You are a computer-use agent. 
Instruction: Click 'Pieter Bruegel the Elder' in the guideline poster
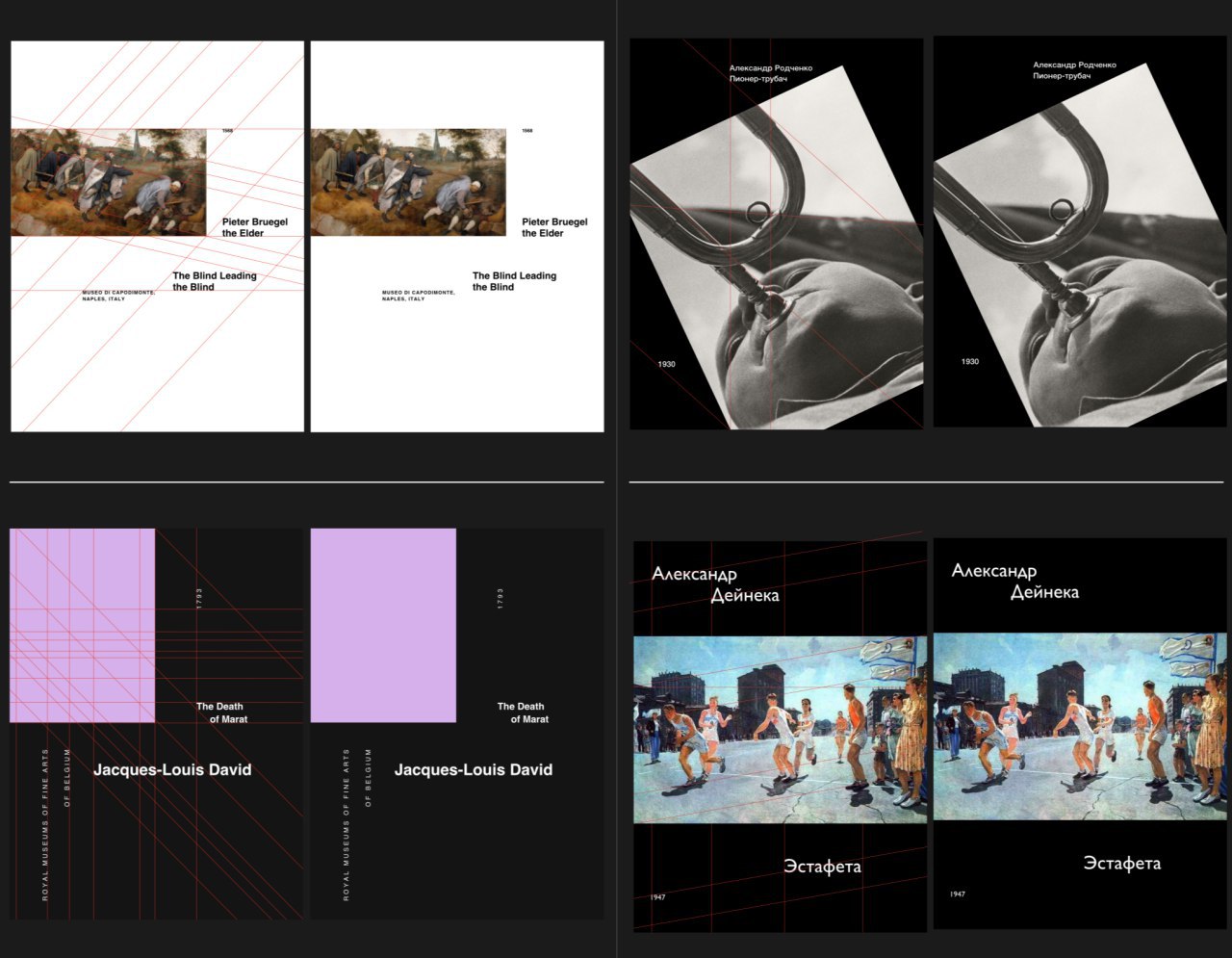tap(255, 227)
